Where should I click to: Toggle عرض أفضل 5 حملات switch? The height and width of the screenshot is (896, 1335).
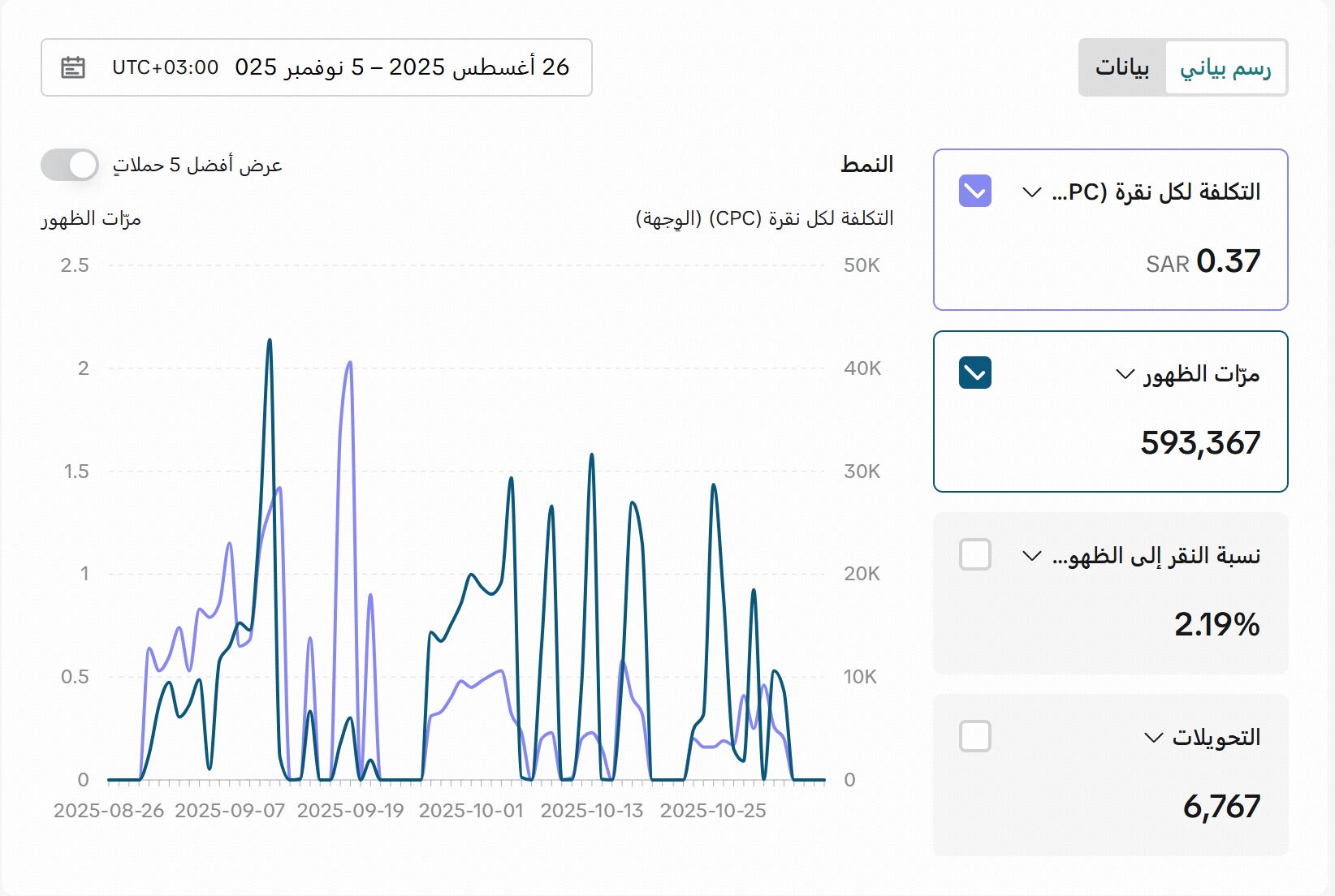pos(70,165)
